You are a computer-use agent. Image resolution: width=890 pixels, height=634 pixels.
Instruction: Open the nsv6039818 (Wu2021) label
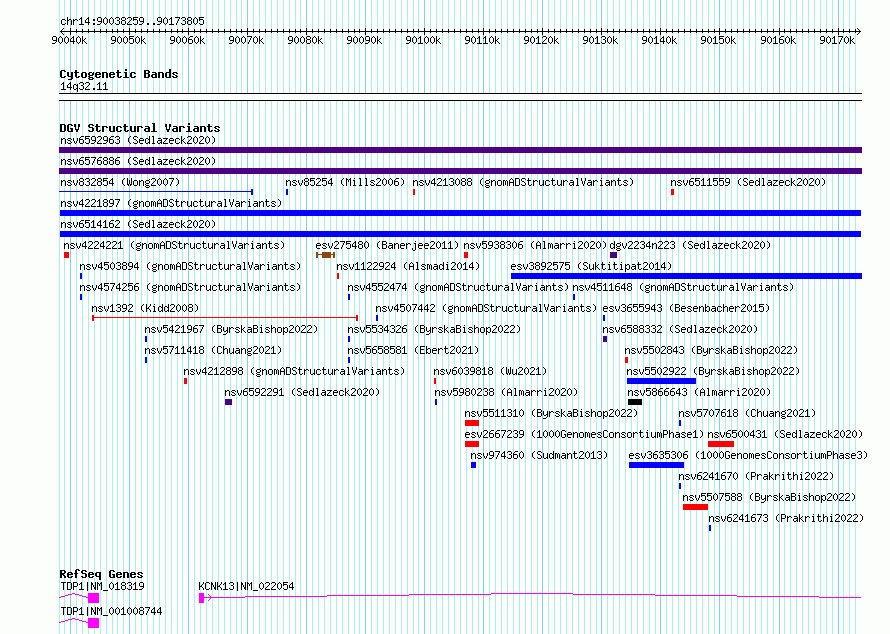coord(490,371)
